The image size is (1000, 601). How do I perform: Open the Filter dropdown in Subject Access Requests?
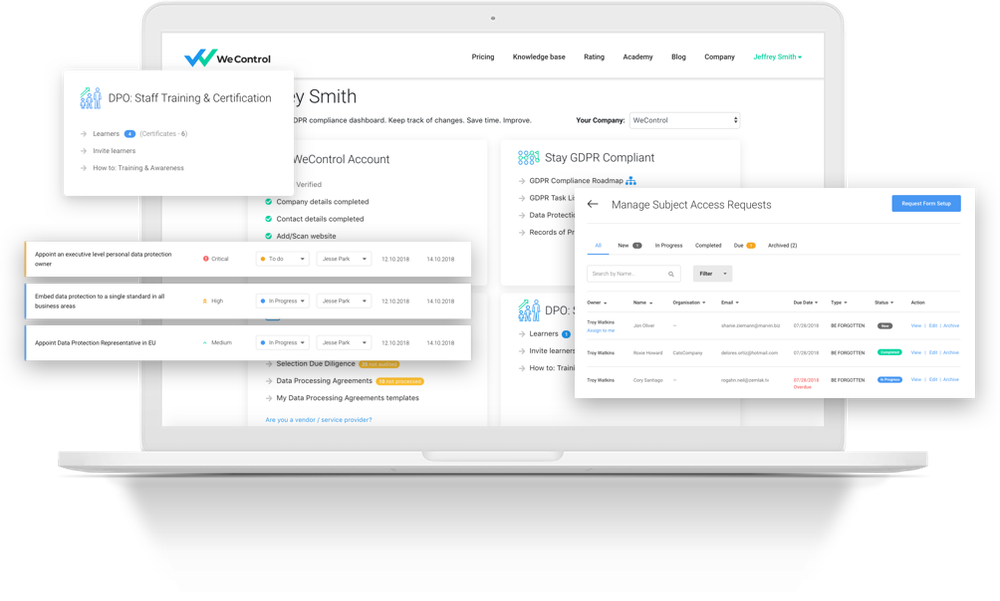coord(712,274)
